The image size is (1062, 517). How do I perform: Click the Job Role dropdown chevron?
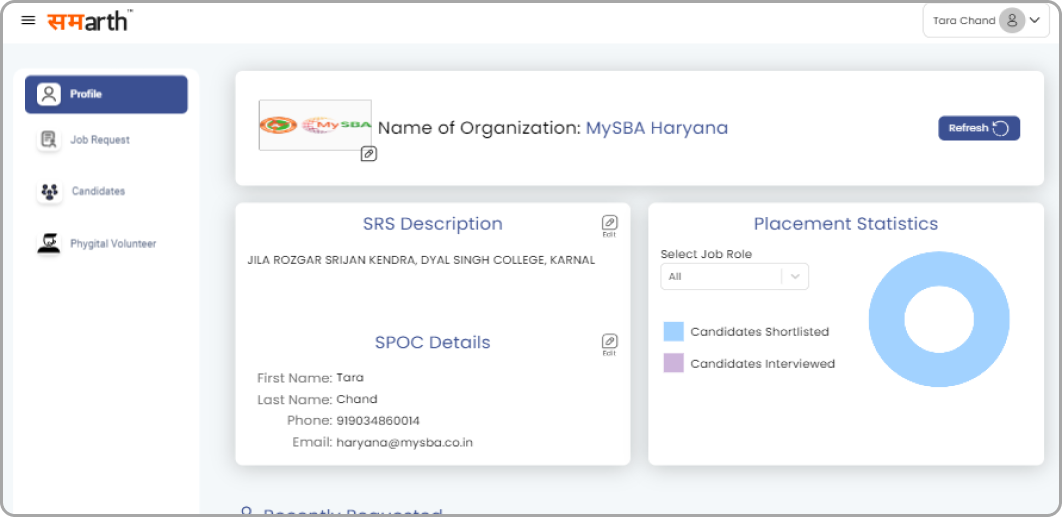point(795,277)
